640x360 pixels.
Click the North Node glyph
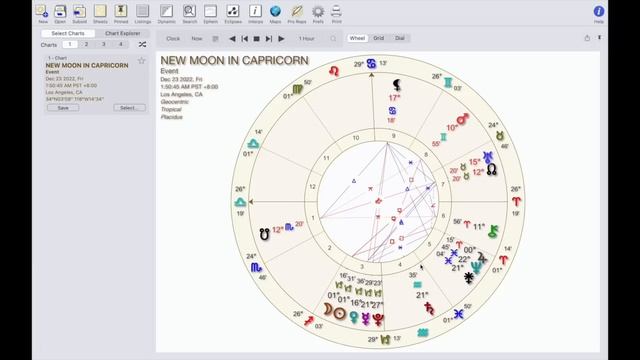(x=491, y=169)
